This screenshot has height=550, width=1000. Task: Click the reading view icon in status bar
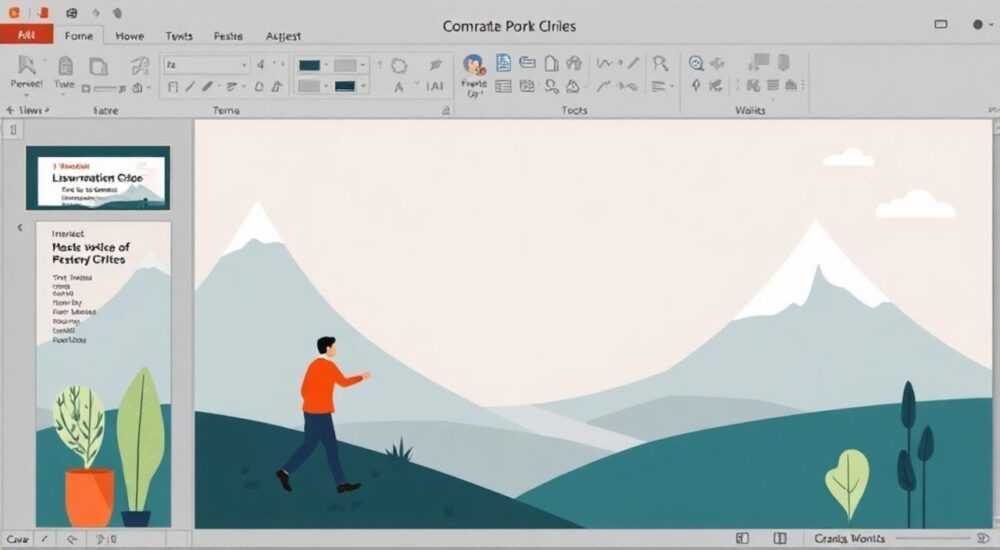[x=779, y=539]
